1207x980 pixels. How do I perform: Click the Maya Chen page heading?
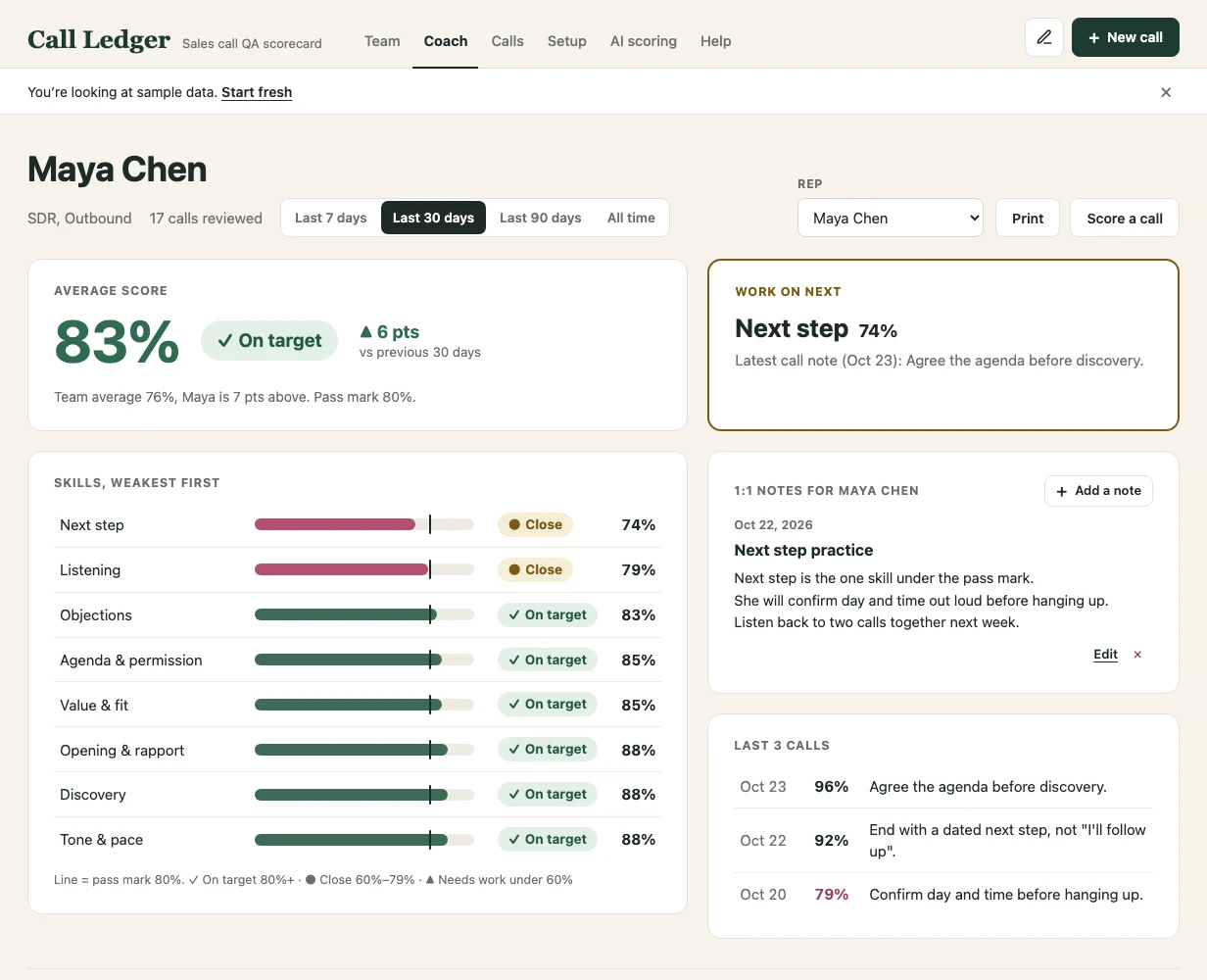pyautogui.click(x=118, y=170)
